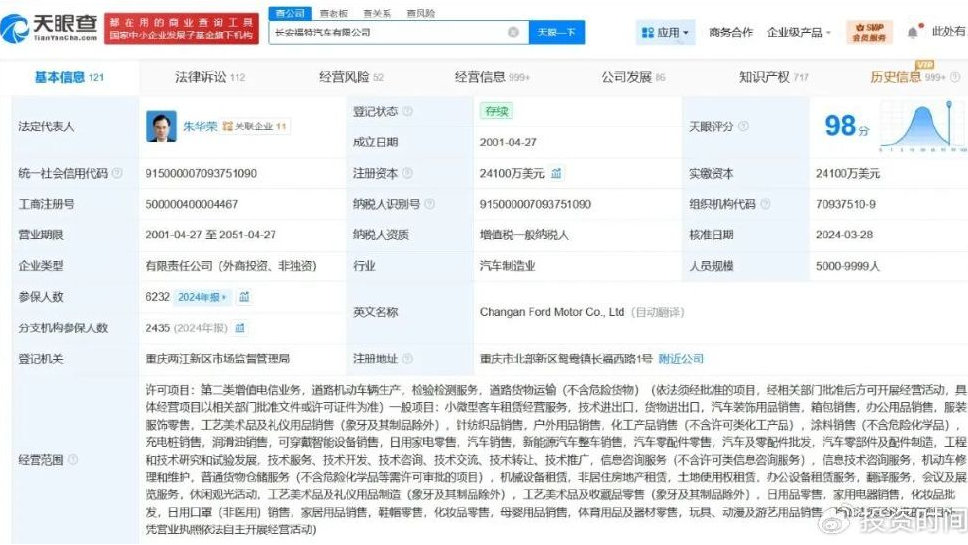The height and width of the screenshot is (545, 968).
Task: Open the 基本信息 tab
Action: click(x=69, y=77)
